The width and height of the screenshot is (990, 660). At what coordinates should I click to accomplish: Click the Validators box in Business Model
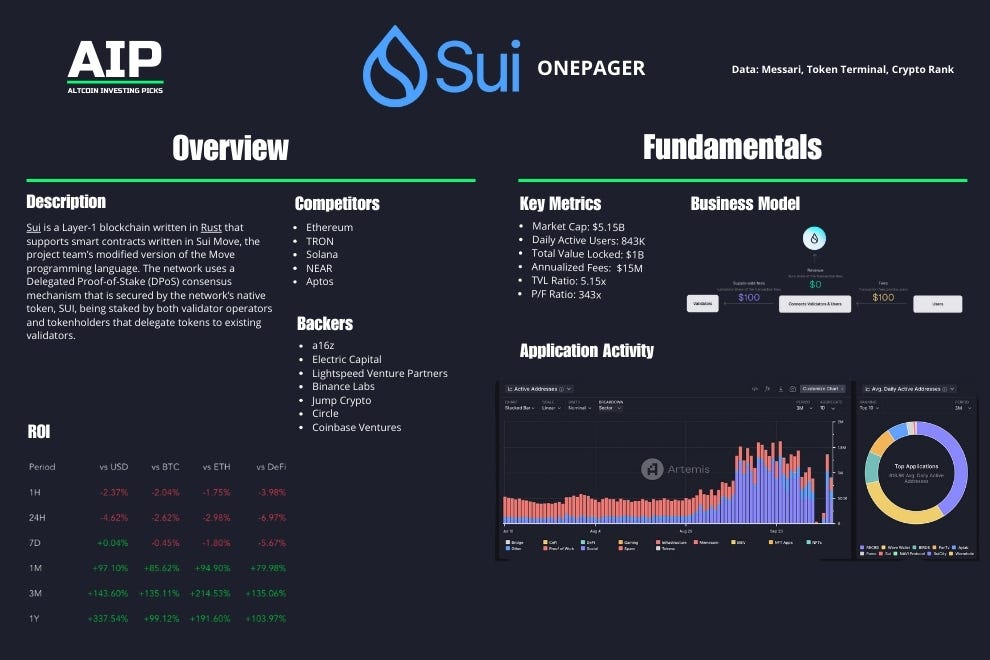click(702, 304)
